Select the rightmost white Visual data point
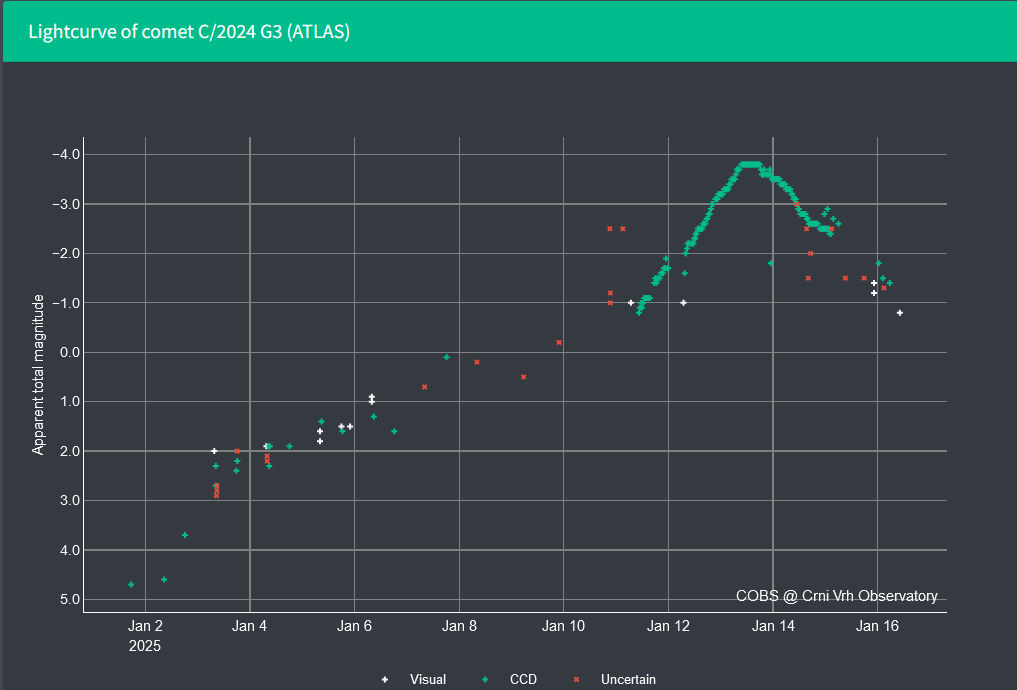Viewport: 1017px width, 690px height. 900,313
